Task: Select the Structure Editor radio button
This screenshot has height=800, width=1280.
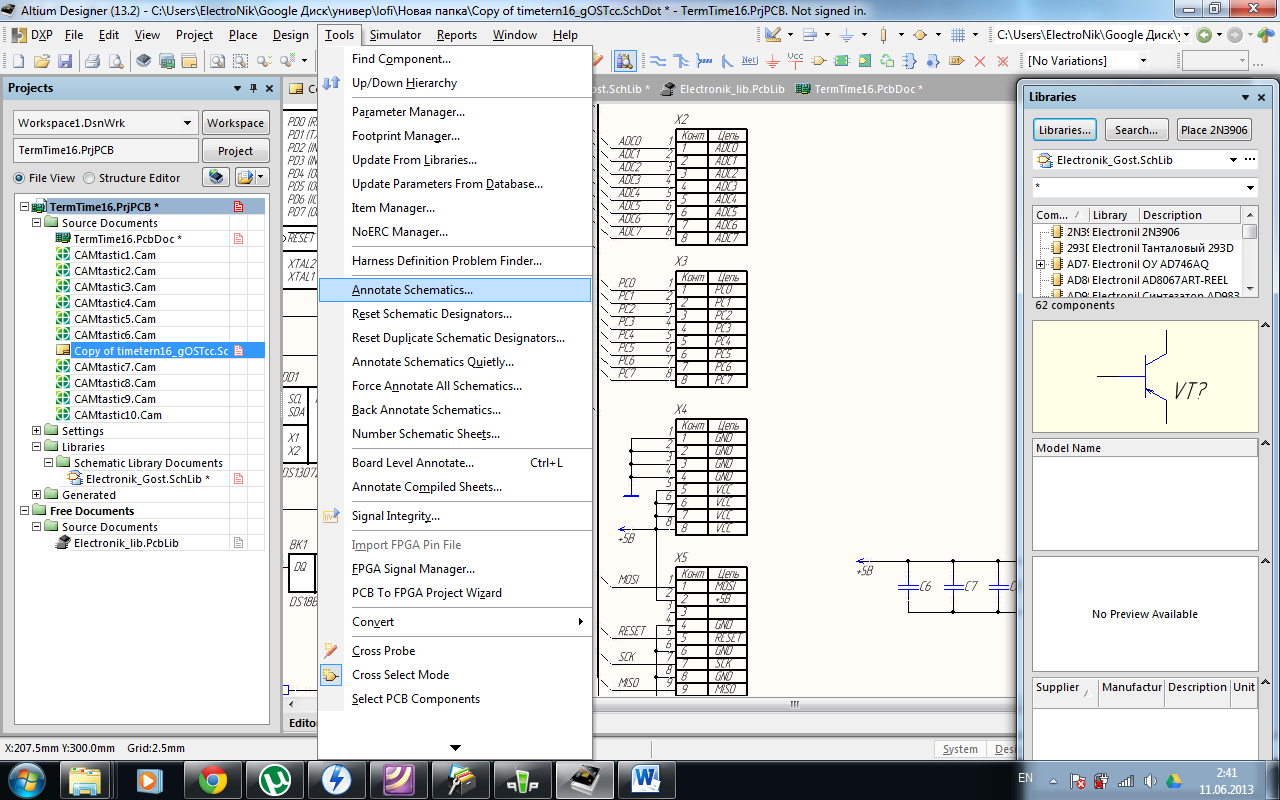Action: point(89,178)
